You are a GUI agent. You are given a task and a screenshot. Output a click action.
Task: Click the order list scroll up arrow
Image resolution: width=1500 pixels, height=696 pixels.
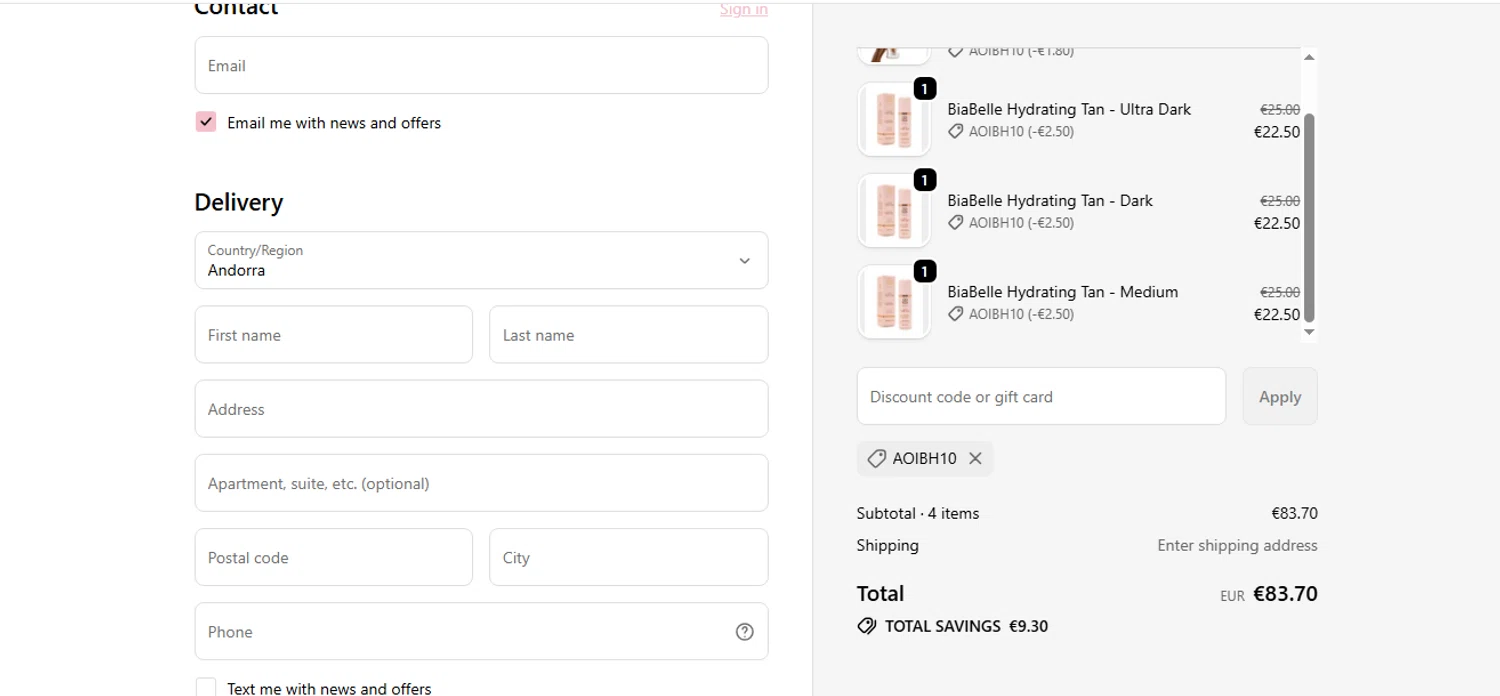point(1309,57)
